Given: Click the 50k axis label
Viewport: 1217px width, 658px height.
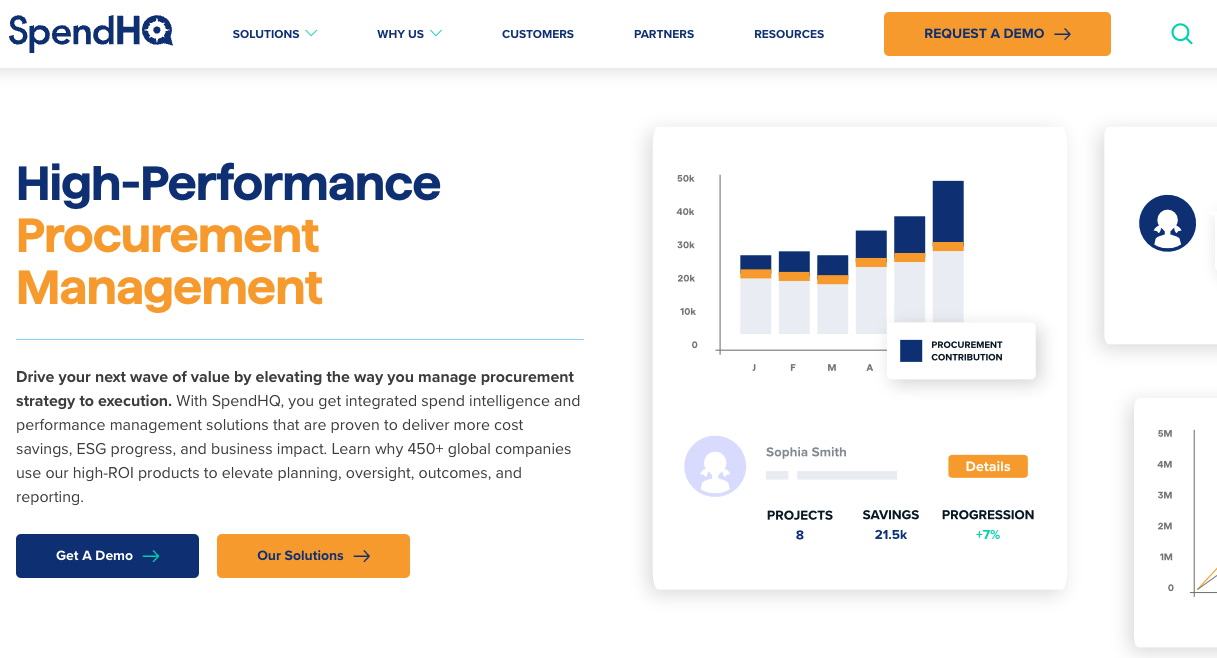Looking at the screenshot, I should 686,178.
